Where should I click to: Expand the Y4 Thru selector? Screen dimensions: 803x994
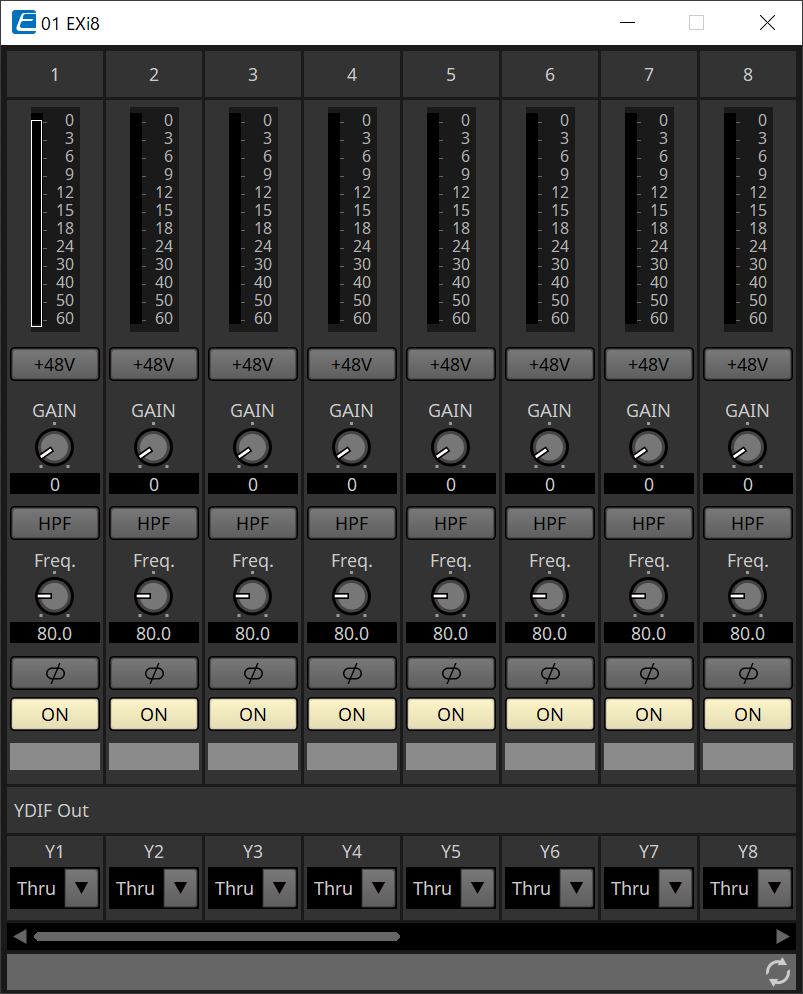[379, 888]
